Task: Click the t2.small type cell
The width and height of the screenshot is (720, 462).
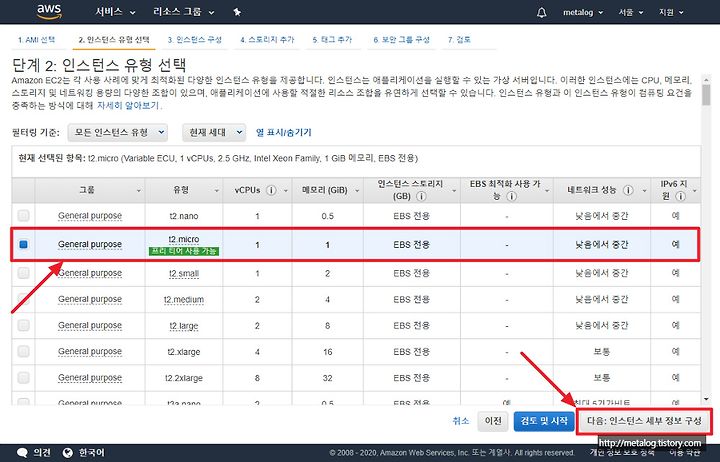Action: 184,273
